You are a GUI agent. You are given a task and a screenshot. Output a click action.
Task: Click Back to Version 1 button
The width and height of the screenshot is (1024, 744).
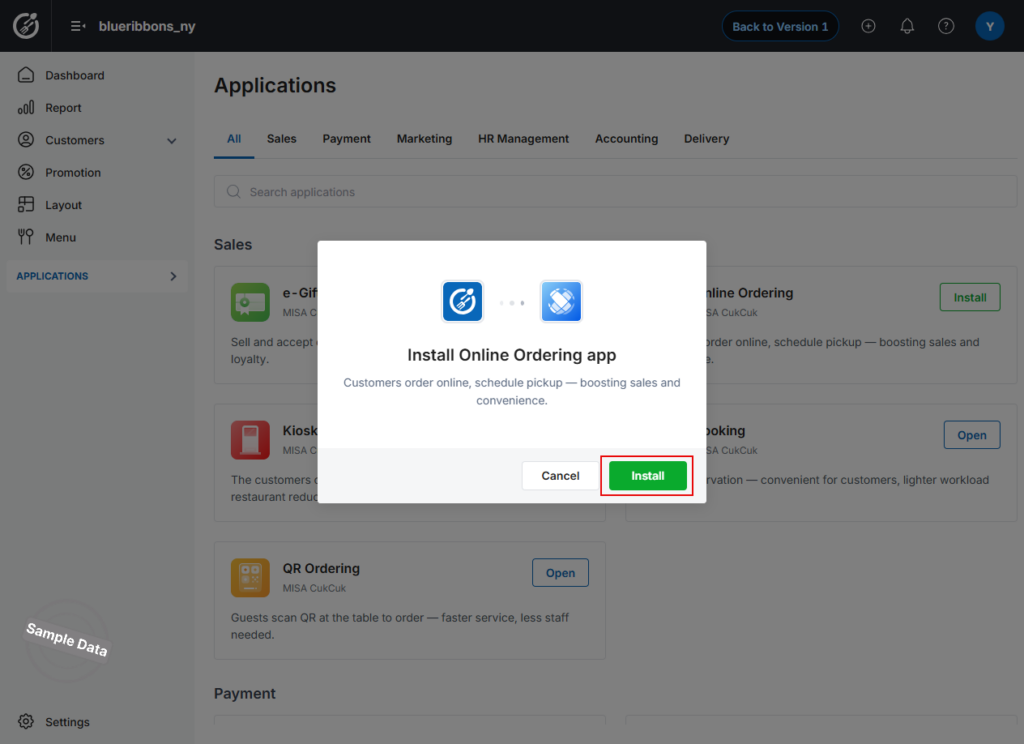tap(780, 26)
